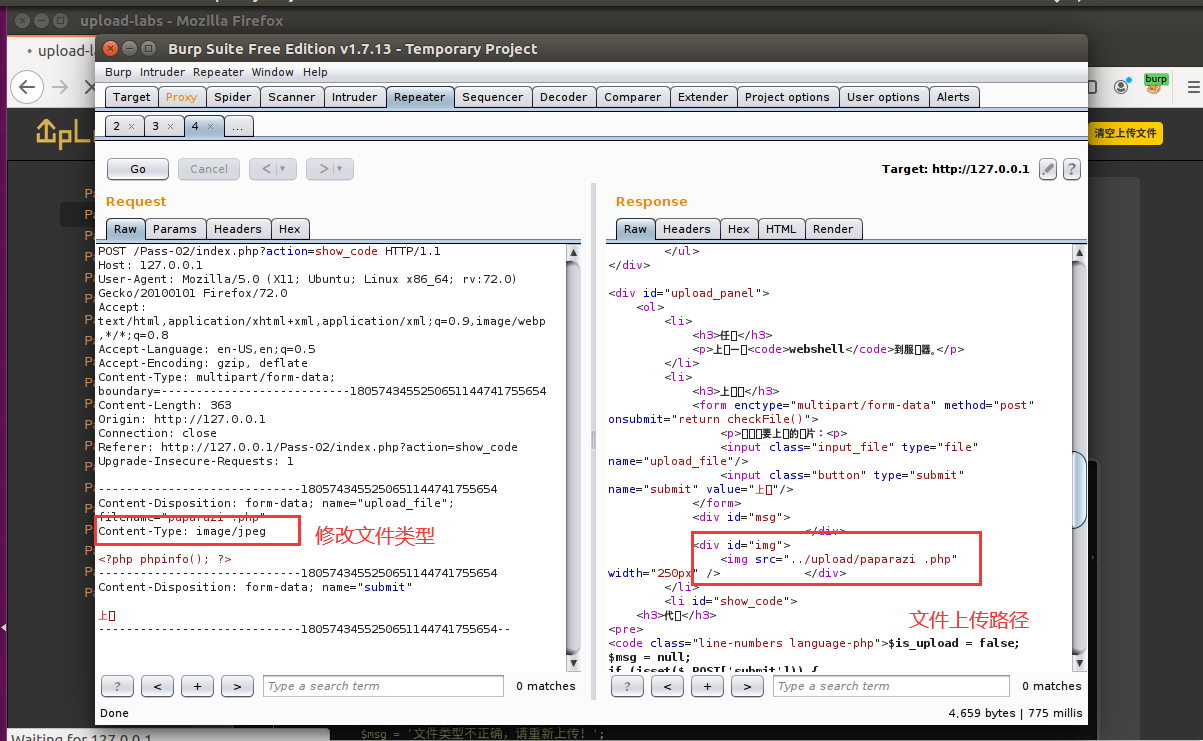Click the Content-Type: image/jpeg line in request
1203x741 pixels.
182,531
